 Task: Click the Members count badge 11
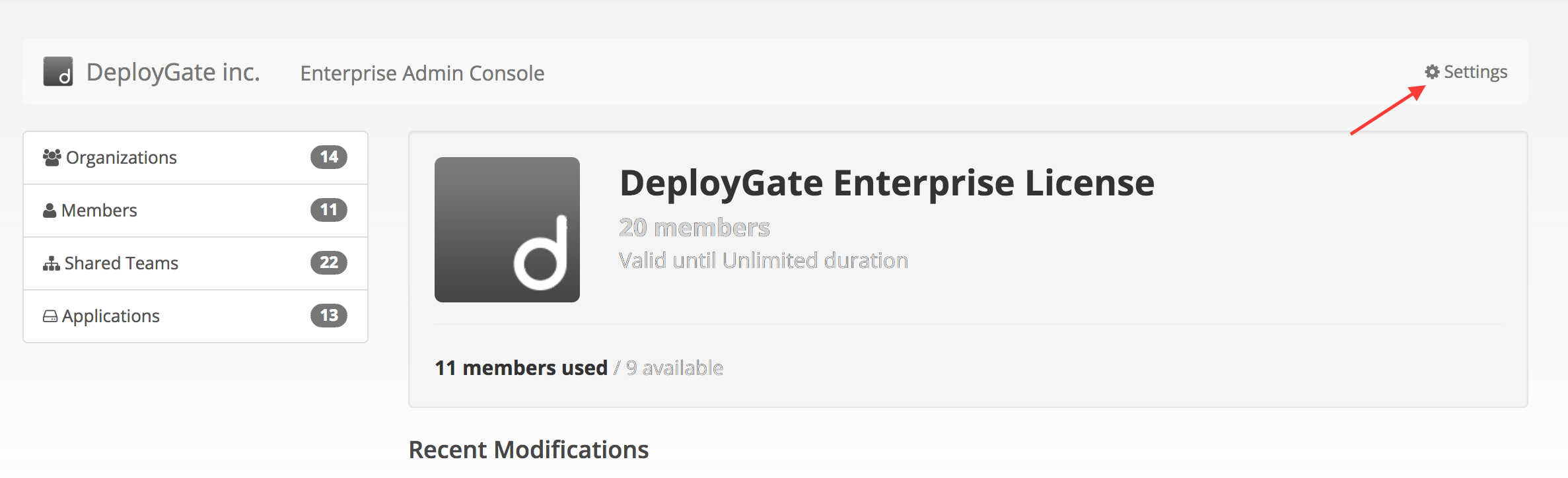329,210
